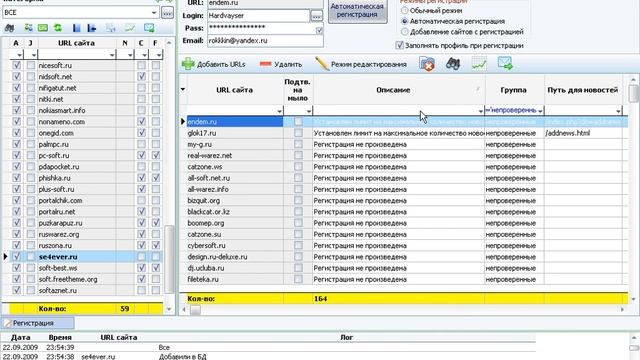Click the right table vertical scrollbar thumb
Screen dimensions: 640x360
click(633, 93)
